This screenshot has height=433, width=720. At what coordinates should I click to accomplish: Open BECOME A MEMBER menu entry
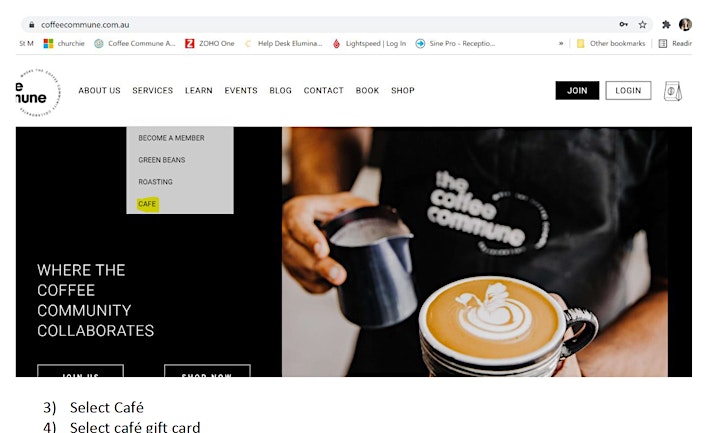[x=171, y=138]
